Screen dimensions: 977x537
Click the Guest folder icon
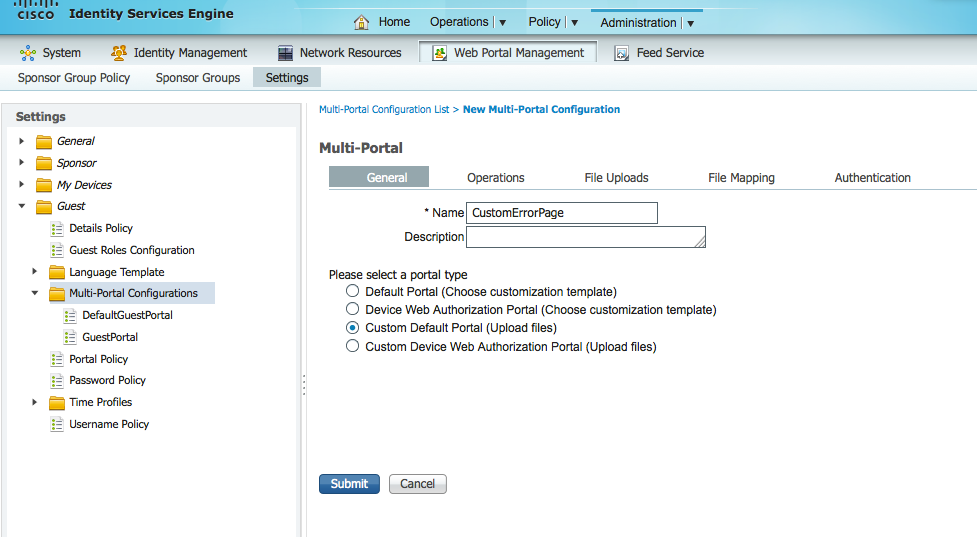pos(44,207)
